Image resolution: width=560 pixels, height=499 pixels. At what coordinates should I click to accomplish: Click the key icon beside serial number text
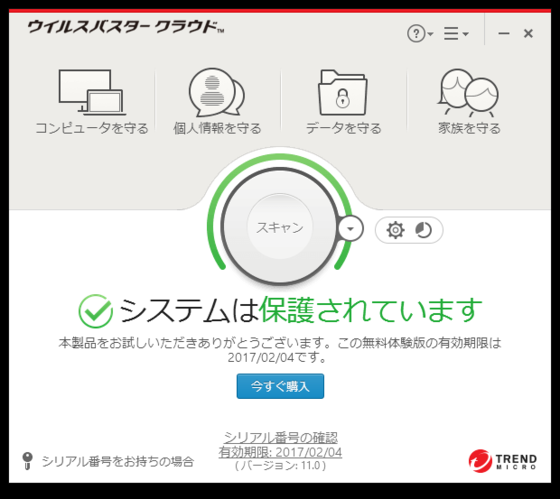(28, 461)
